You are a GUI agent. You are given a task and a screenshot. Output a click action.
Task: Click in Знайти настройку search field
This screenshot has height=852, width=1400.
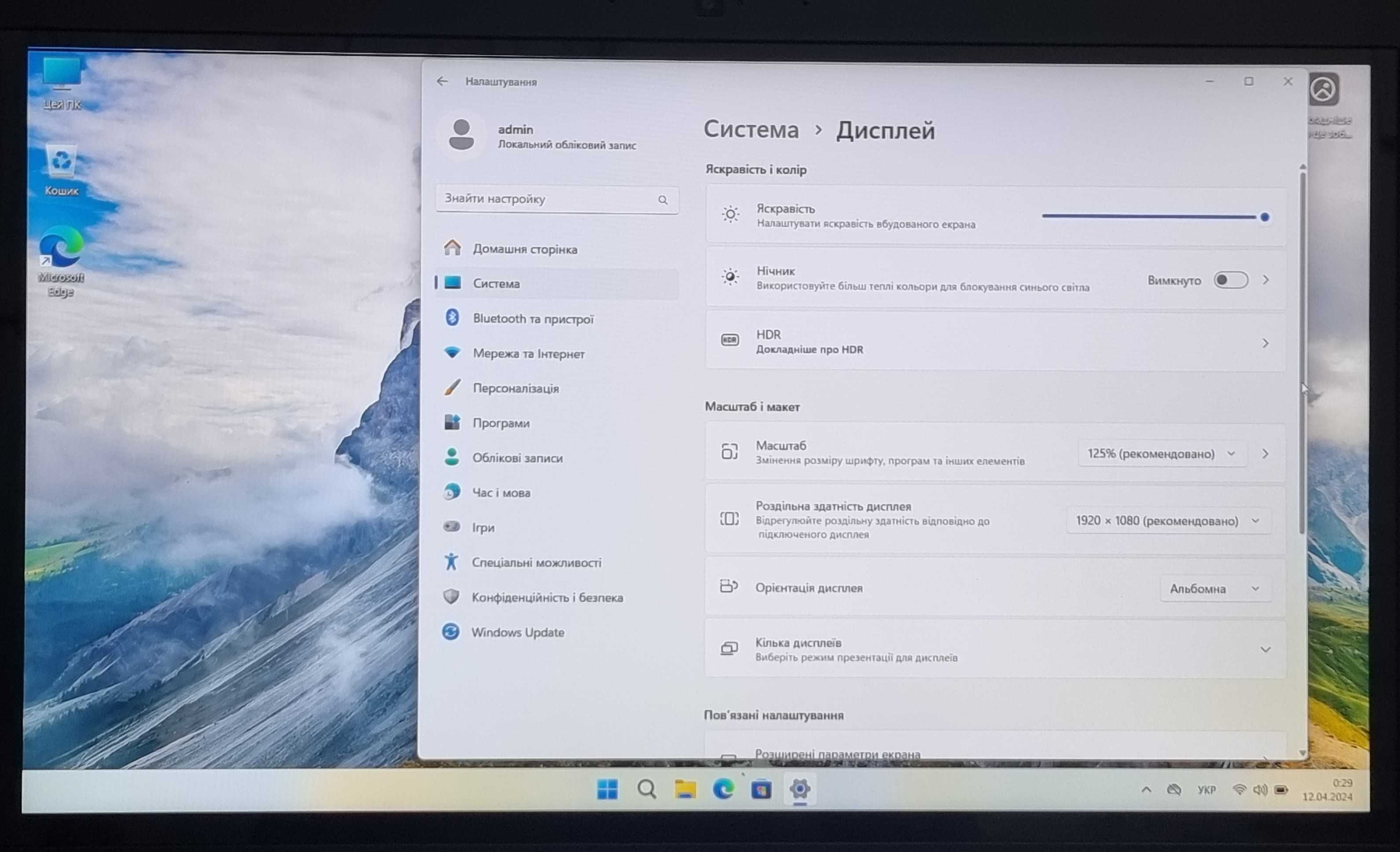pyautogui.click(x=557, y=199)
